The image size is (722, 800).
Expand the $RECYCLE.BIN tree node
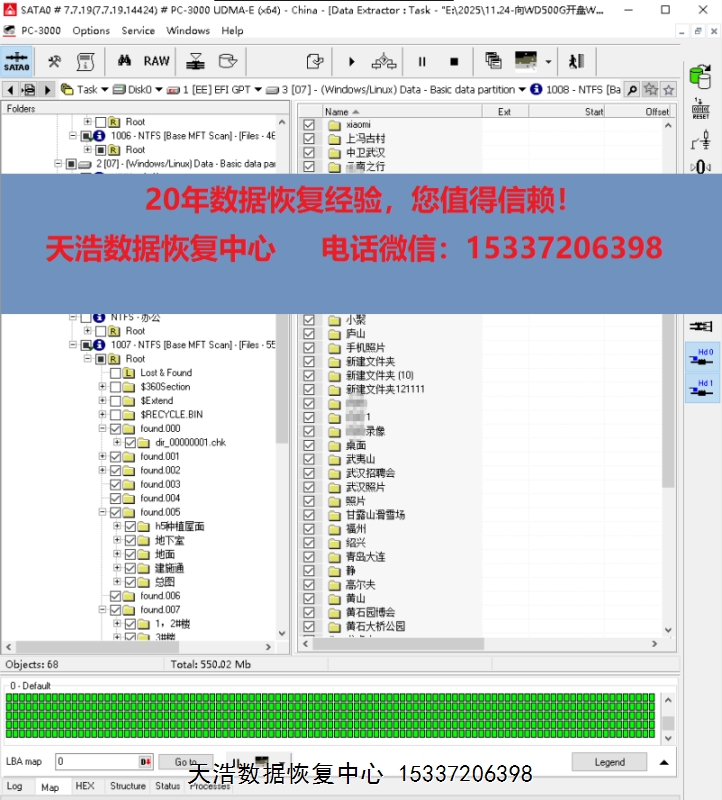coord(102,414)
